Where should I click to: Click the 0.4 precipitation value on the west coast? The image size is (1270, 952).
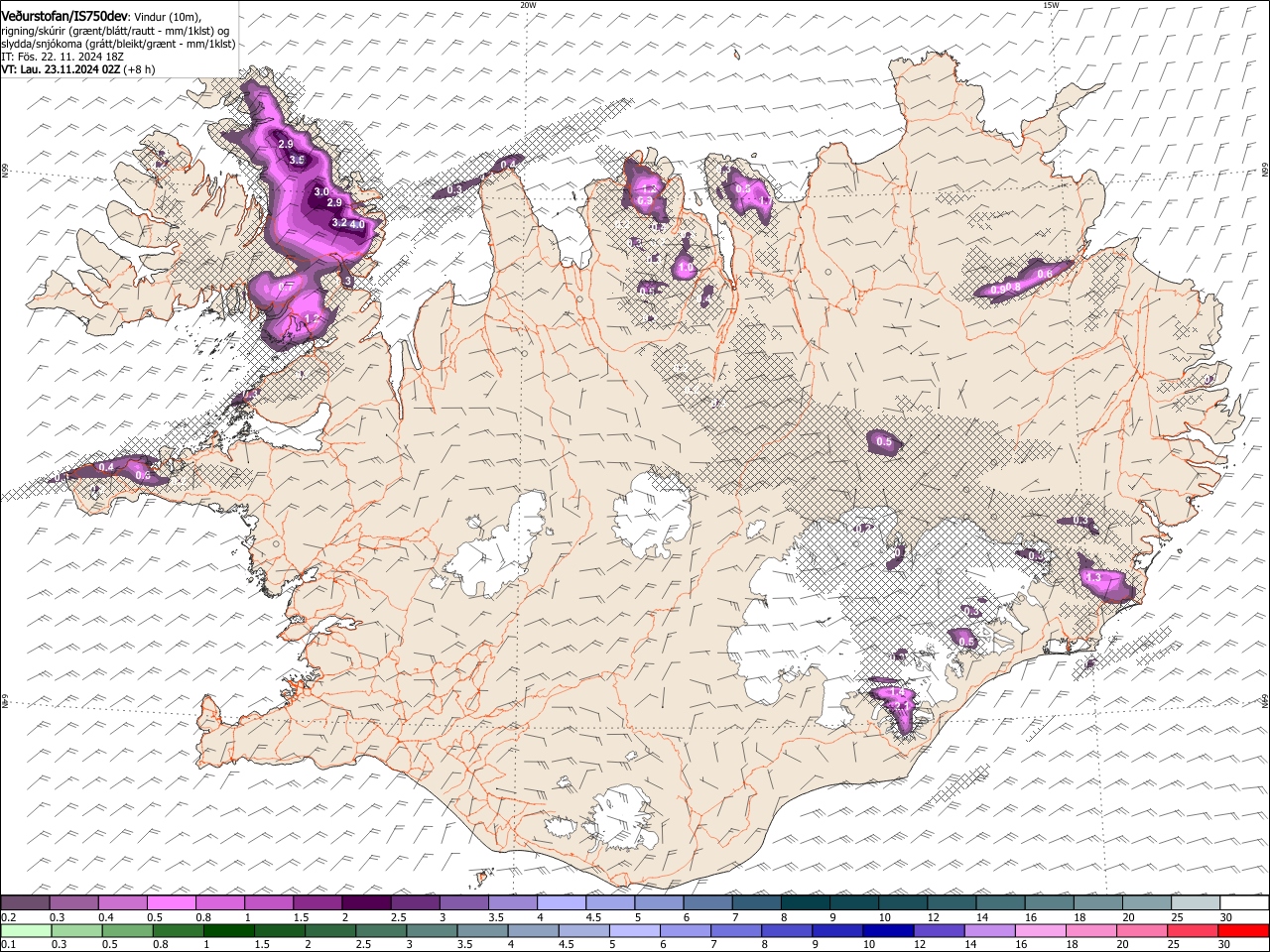point(106,467)
